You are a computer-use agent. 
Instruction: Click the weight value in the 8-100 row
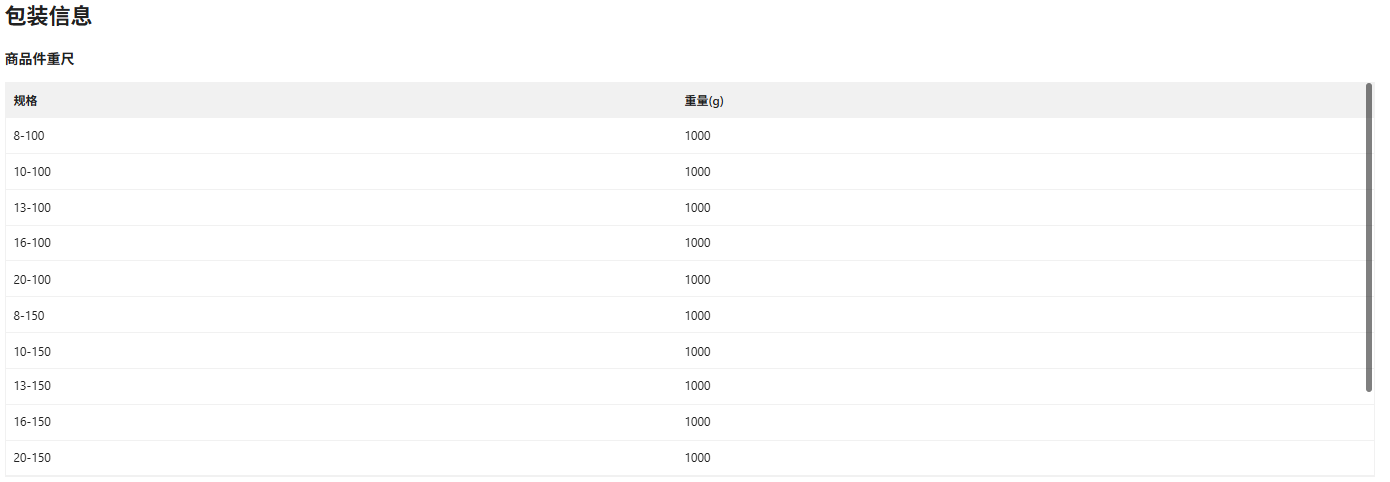[698, 136]
